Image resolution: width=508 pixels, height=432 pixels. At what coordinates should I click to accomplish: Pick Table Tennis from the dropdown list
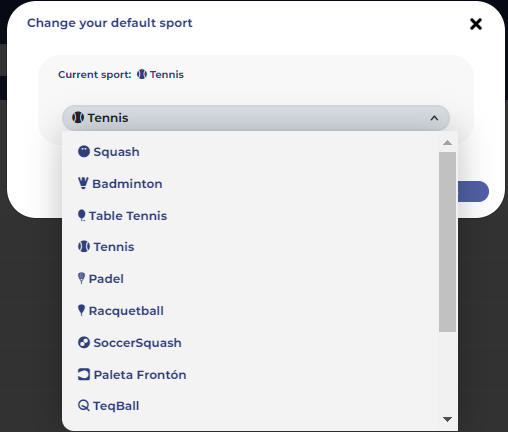250,216
